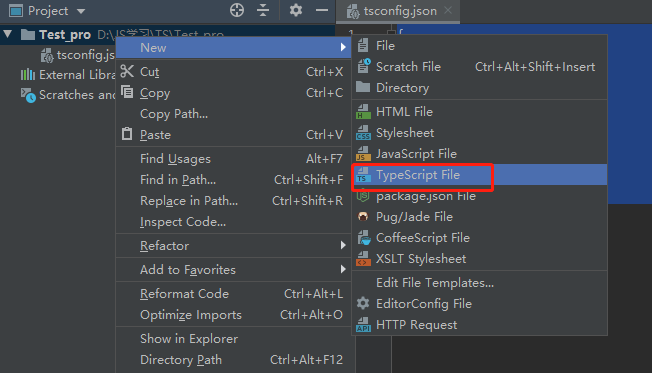Image resolution: width=652 pixels, height=373 pixels.
Task: Create a new EditorConfig File
Action: point(479,304)
